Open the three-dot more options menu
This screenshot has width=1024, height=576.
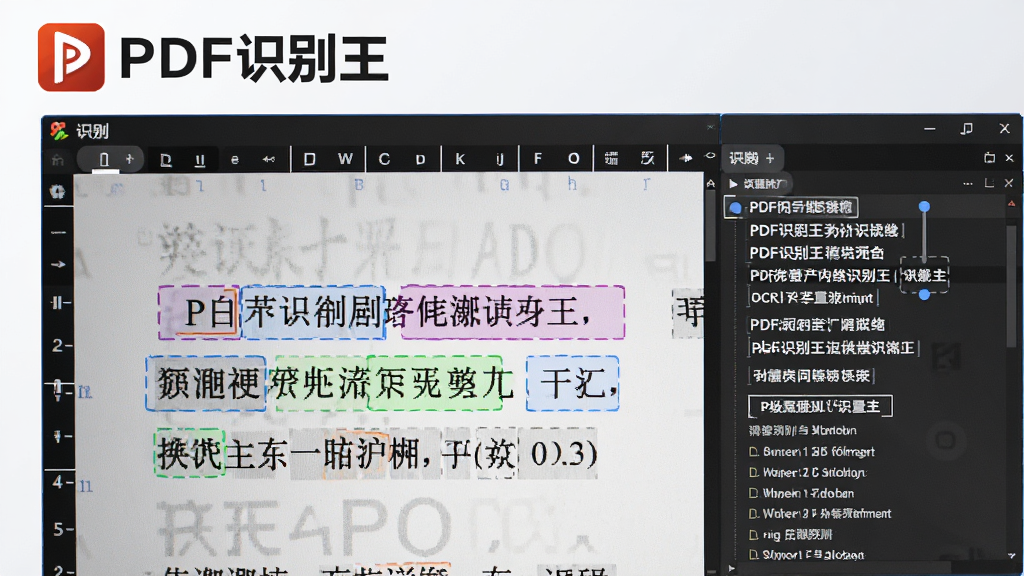(x=968, y=184)
